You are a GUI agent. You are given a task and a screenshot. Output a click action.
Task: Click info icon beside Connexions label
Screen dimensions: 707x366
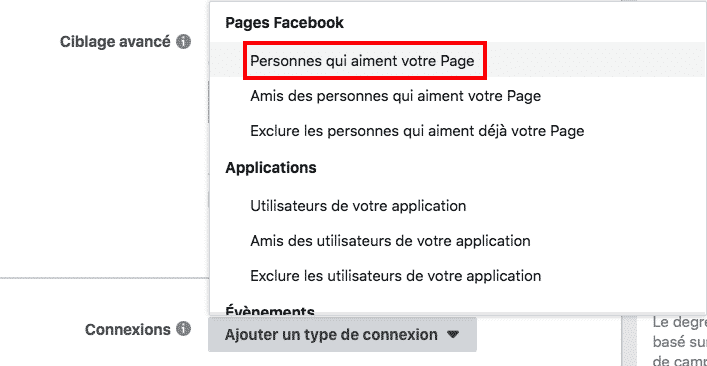pyautogui.click(x=184, y=329)
